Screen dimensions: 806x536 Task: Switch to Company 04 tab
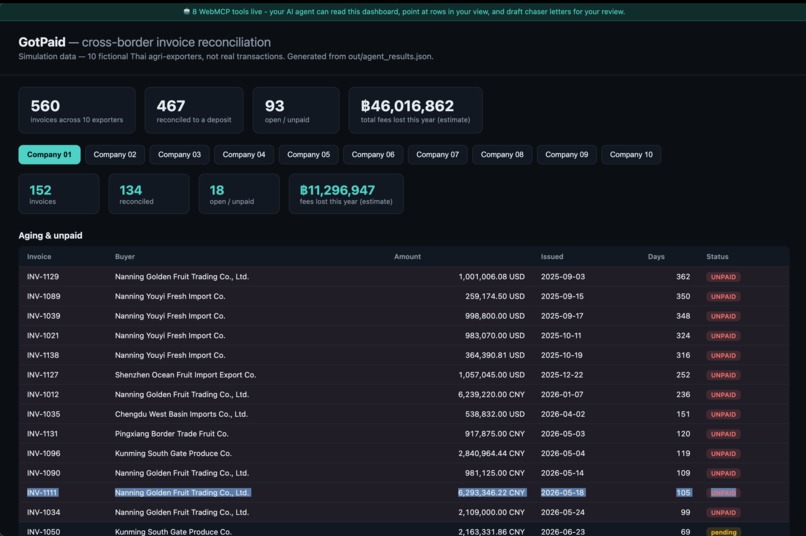pyautogui.click(x=244, y=155)
